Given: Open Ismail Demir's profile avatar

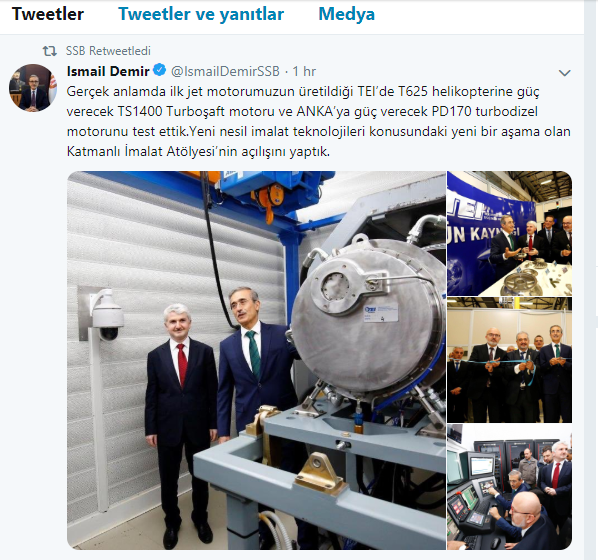Looking at the screenshot, I should tap(33, 88).
